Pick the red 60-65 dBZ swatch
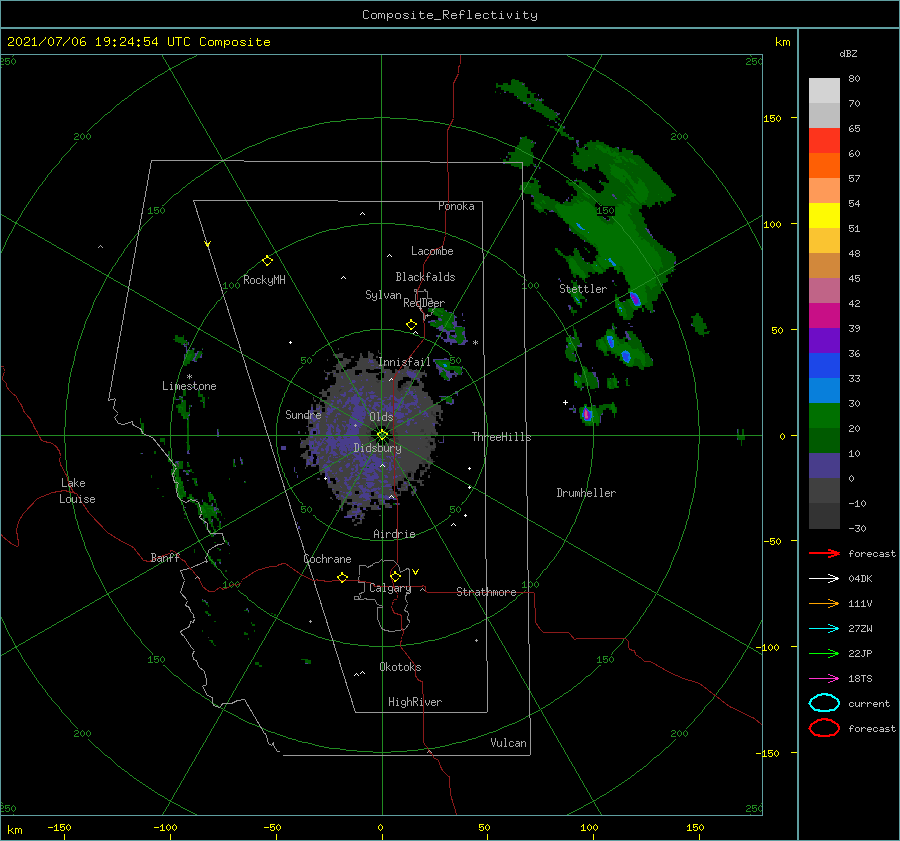900x841 pixels. click(824, 141)
